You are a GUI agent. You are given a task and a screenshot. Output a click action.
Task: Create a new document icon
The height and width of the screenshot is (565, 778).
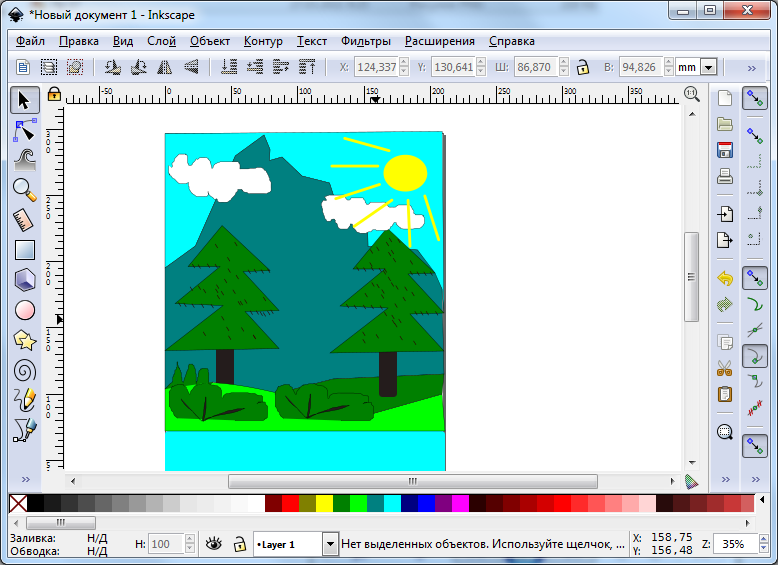coord(725,98)
